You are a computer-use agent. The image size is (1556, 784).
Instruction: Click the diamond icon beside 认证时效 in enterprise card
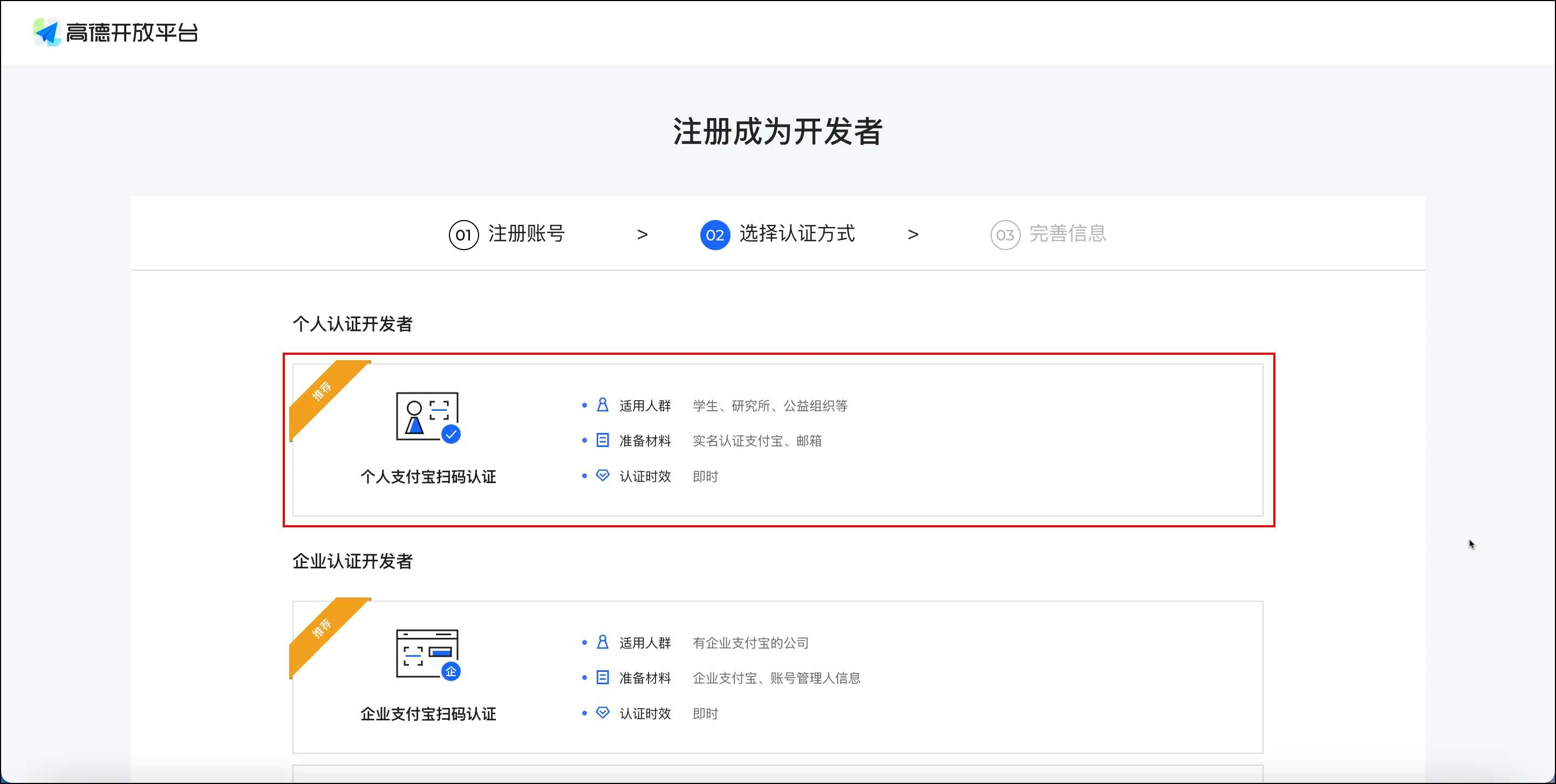click(602, 713)
